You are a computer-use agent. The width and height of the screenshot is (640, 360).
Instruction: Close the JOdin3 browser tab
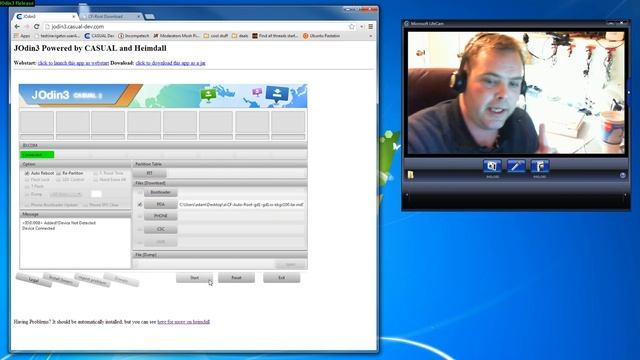click(74, 16)
